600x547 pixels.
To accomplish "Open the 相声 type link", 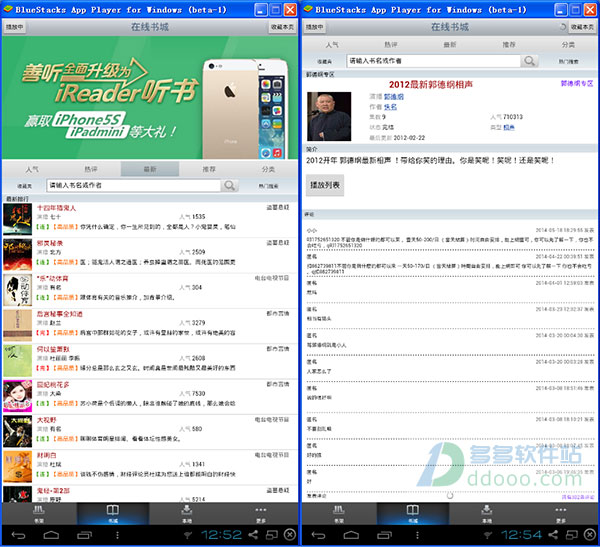I will point(509,127).
